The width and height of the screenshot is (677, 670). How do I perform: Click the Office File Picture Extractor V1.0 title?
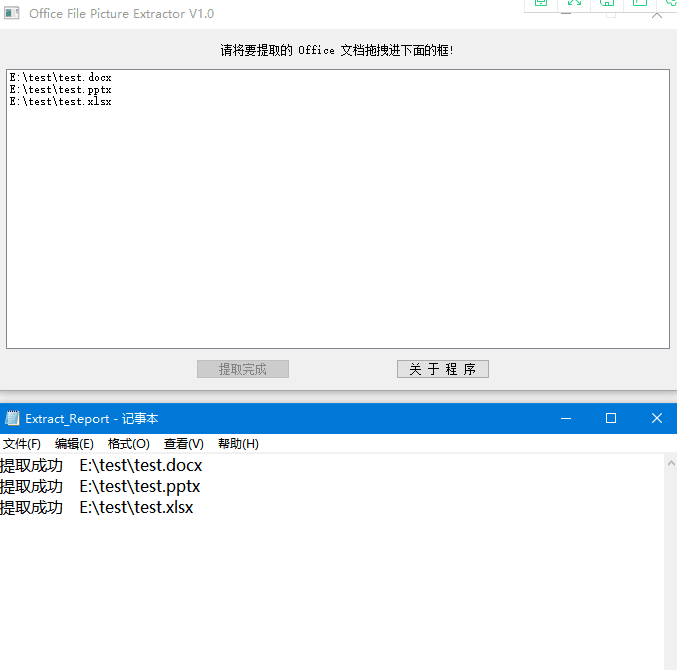click(121, 14)
